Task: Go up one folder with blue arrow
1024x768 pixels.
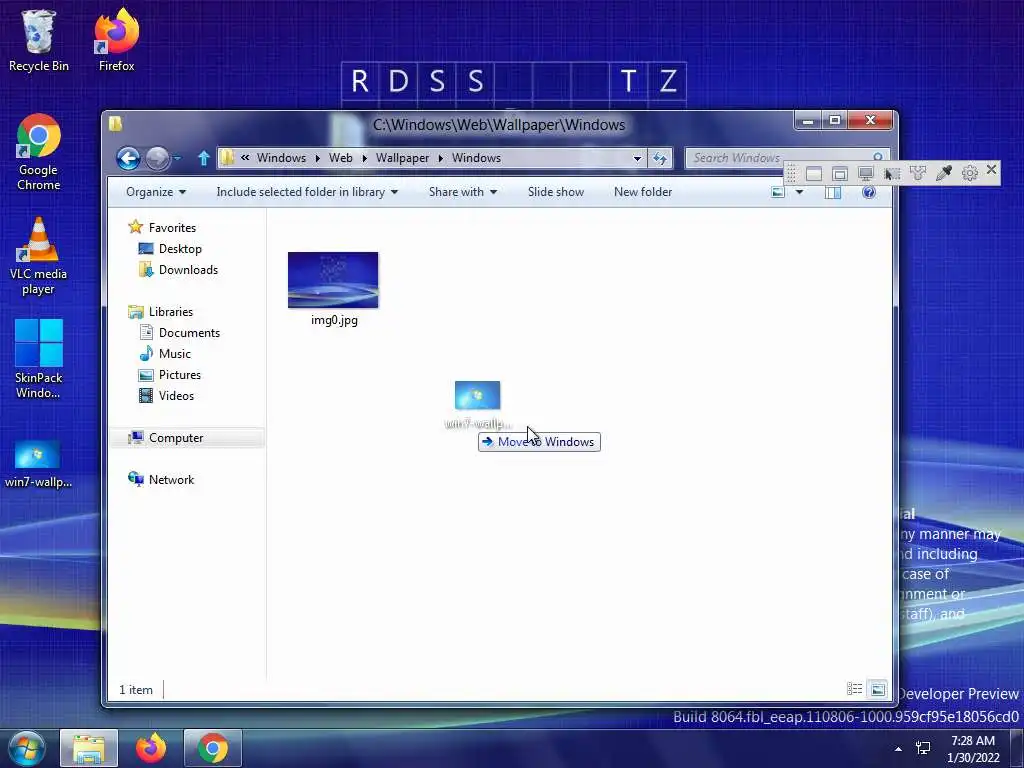Action: 204,158
